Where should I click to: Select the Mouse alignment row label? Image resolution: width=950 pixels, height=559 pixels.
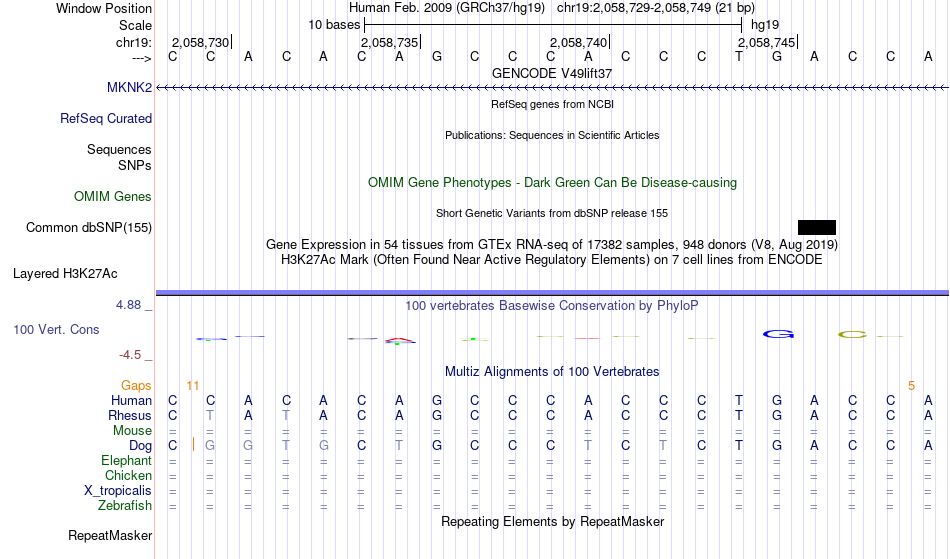tap(132, 431)
